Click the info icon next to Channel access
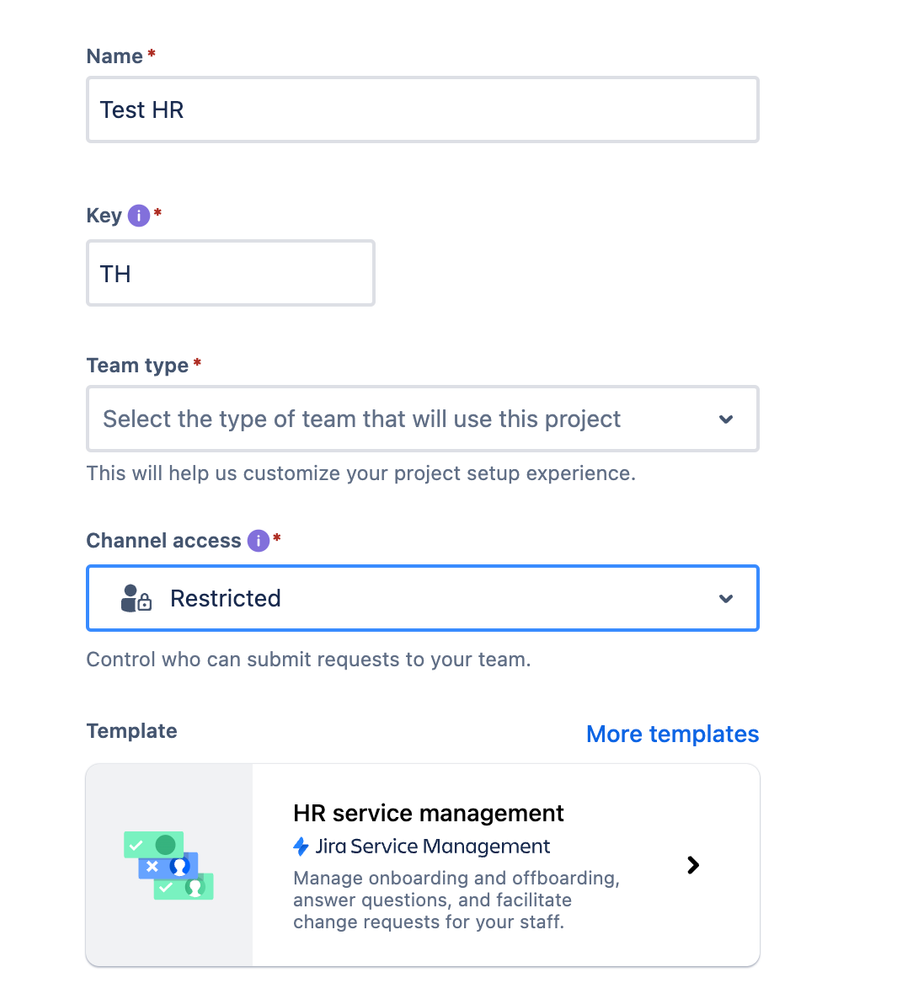The width and height of the screenshot is (918, 999). (259, 541)
